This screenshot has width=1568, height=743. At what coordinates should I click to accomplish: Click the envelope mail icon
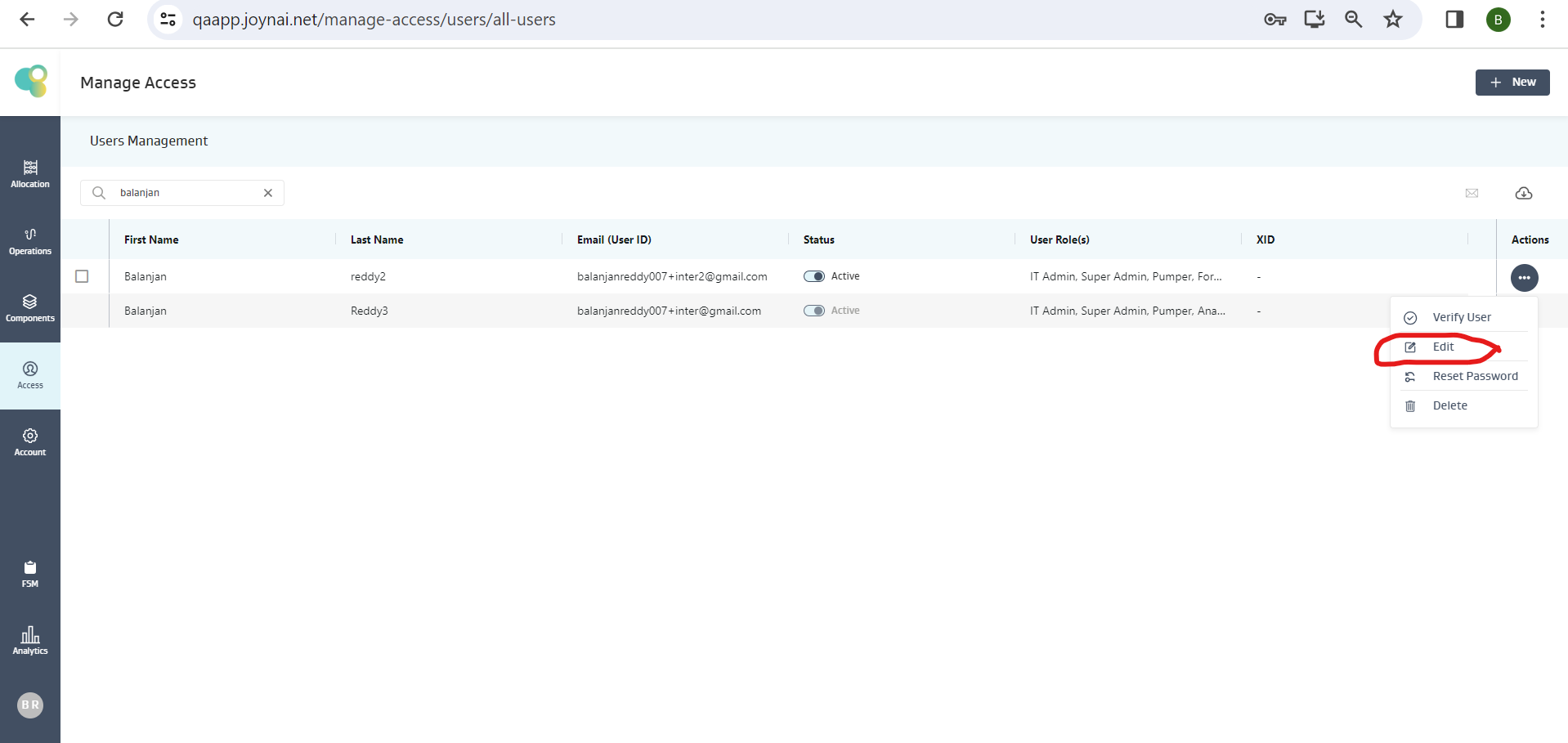point(1472,193)
